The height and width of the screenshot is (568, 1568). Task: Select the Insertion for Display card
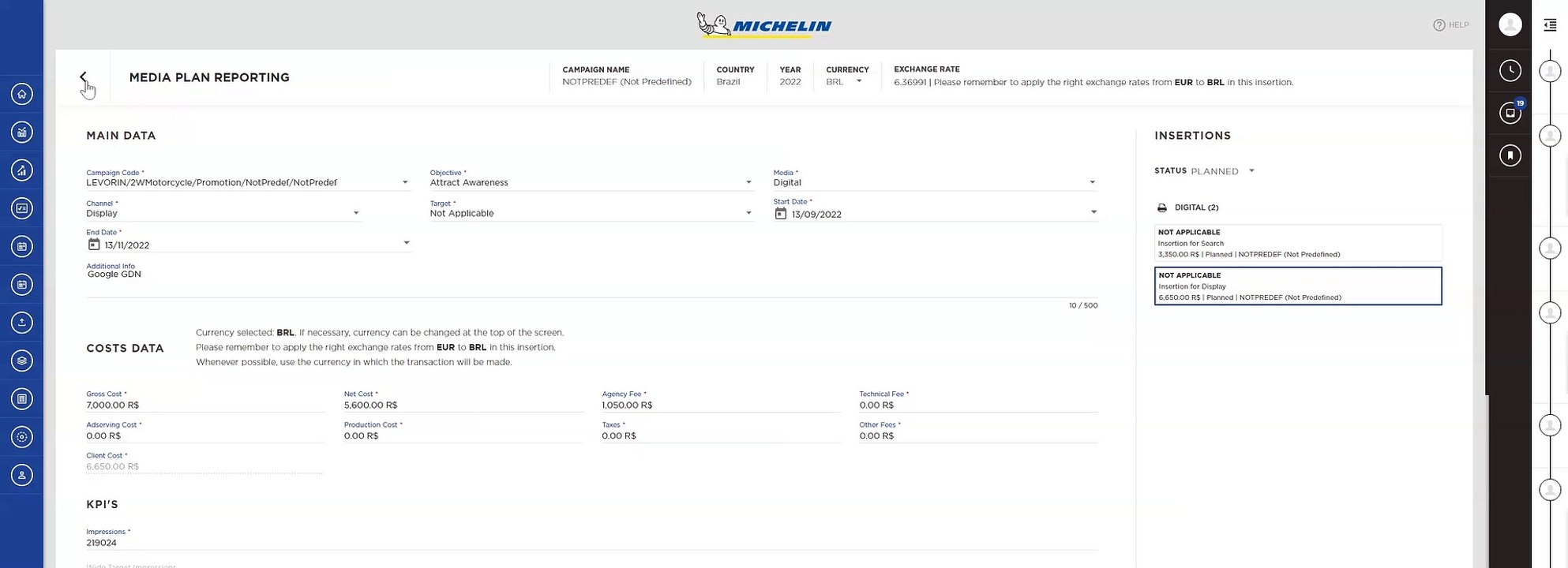(x=1298, y=286)
